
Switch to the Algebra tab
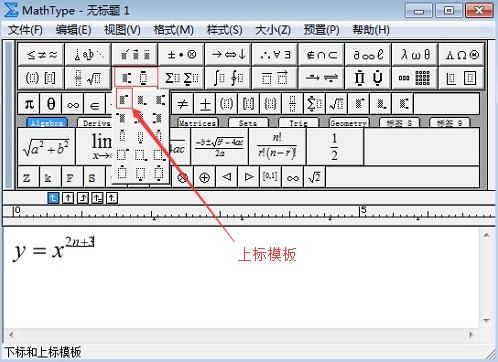47,123
